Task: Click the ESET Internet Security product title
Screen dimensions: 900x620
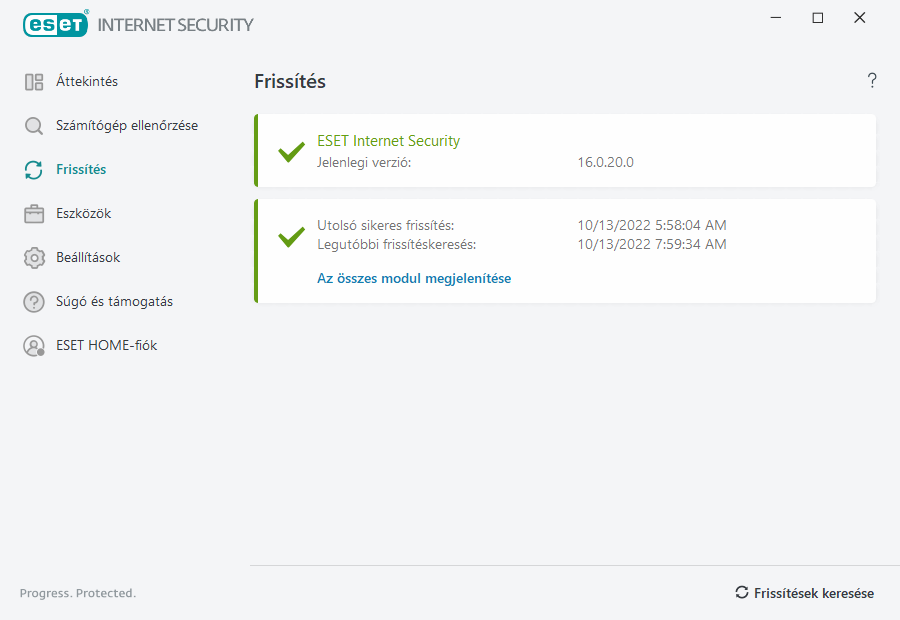Action: 388,141
